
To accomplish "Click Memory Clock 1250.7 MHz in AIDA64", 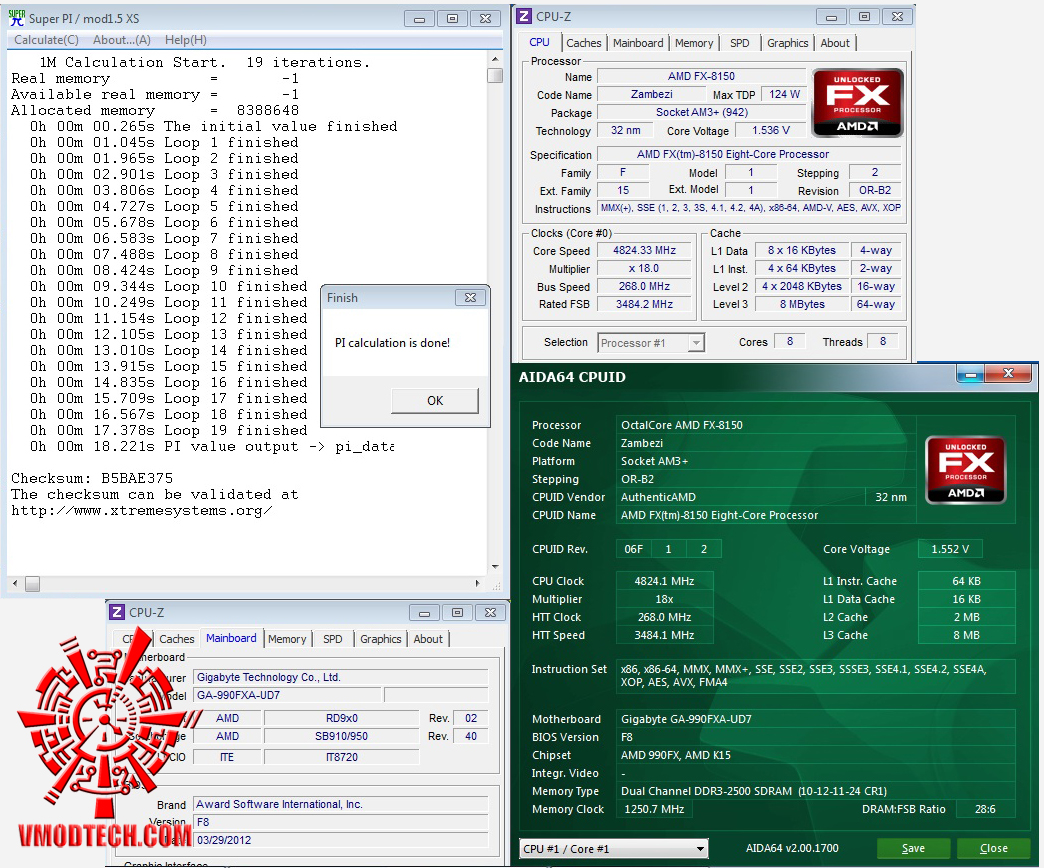I will (x=654, y=809).
